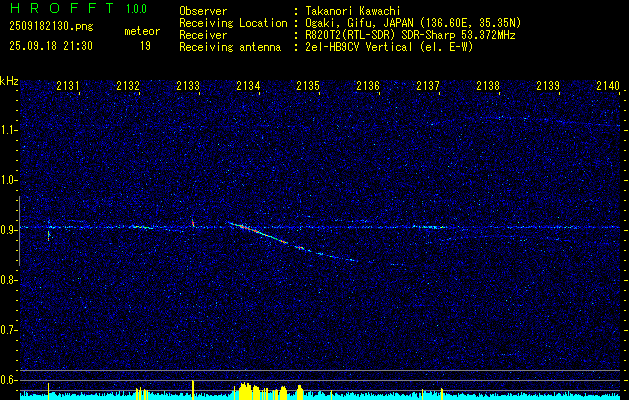Click the 2133 time axis label

pos(188,85)
